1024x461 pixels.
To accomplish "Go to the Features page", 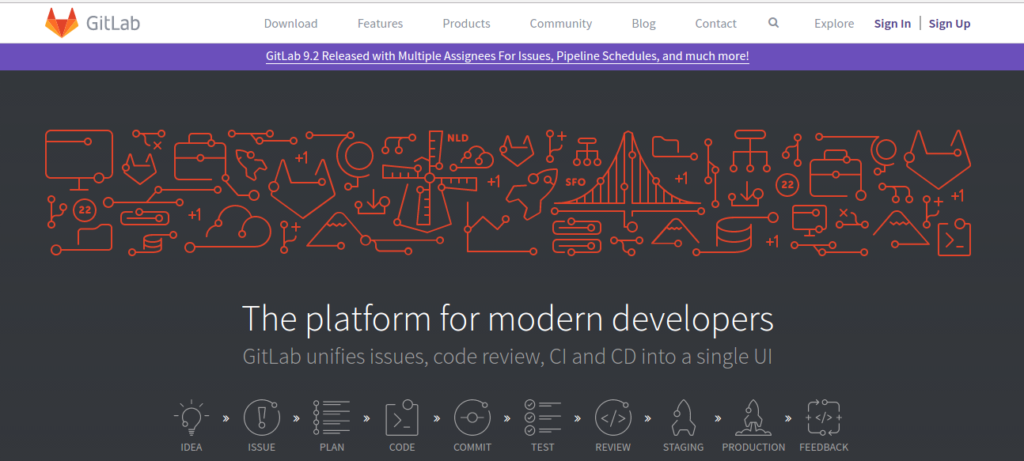I will point(379,23).
